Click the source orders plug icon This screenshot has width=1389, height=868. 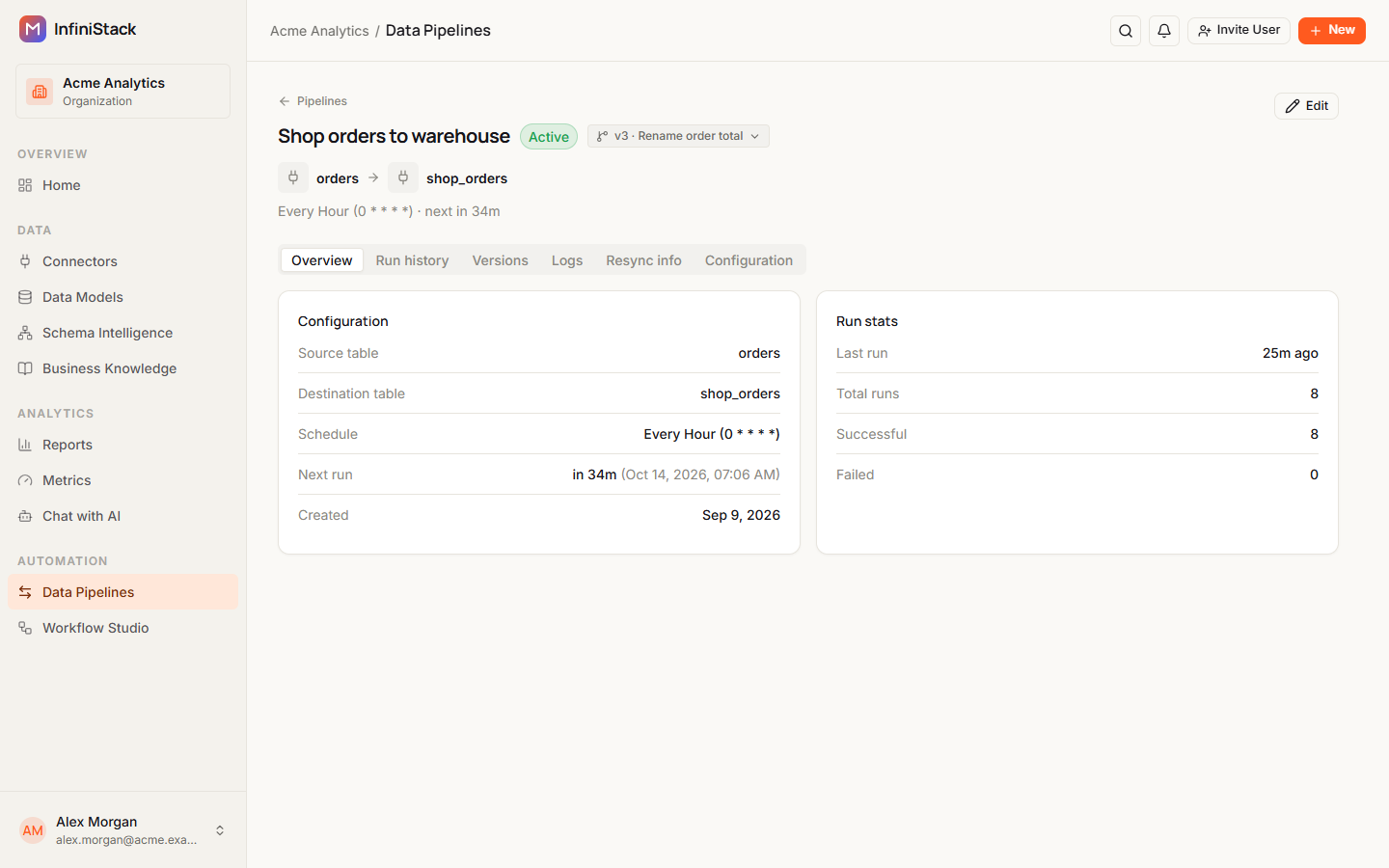[293, 177]
